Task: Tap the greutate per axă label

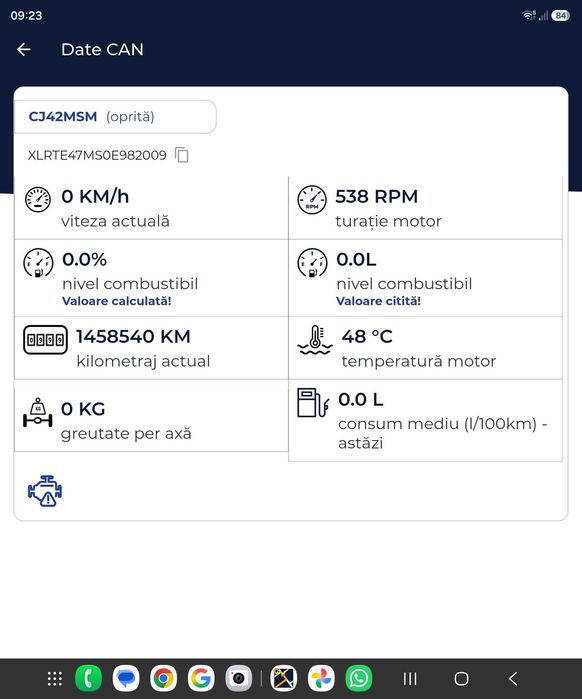Action: coord(126,433)
